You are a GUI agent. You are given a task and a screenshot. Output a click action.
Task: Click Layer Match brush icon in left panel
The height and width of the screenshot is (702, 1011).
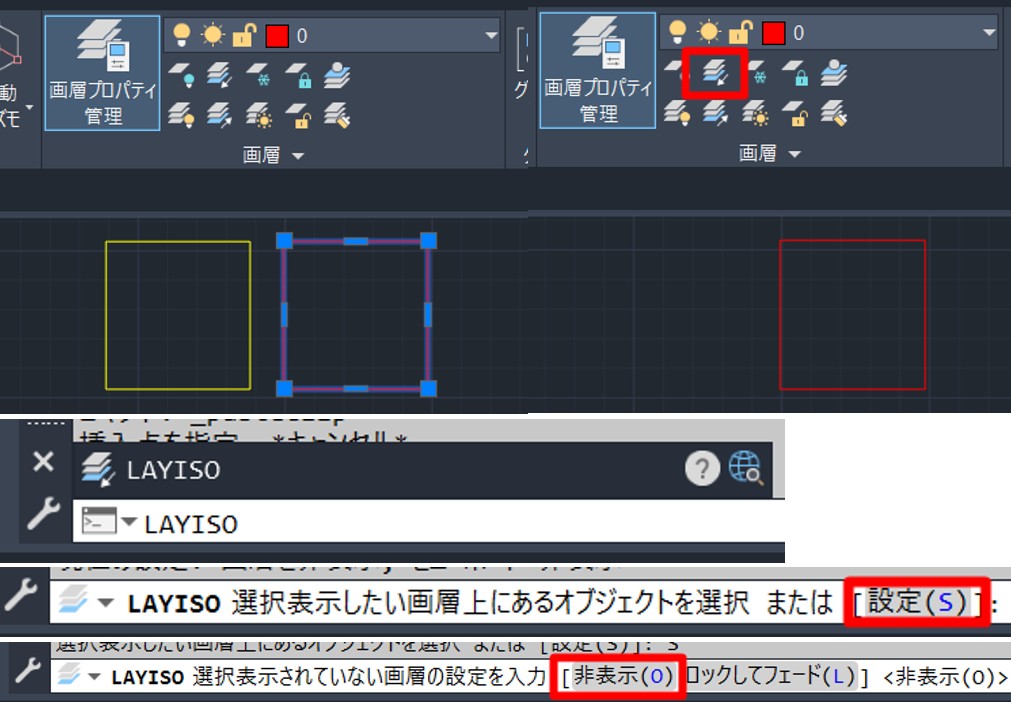click(338, 115)
